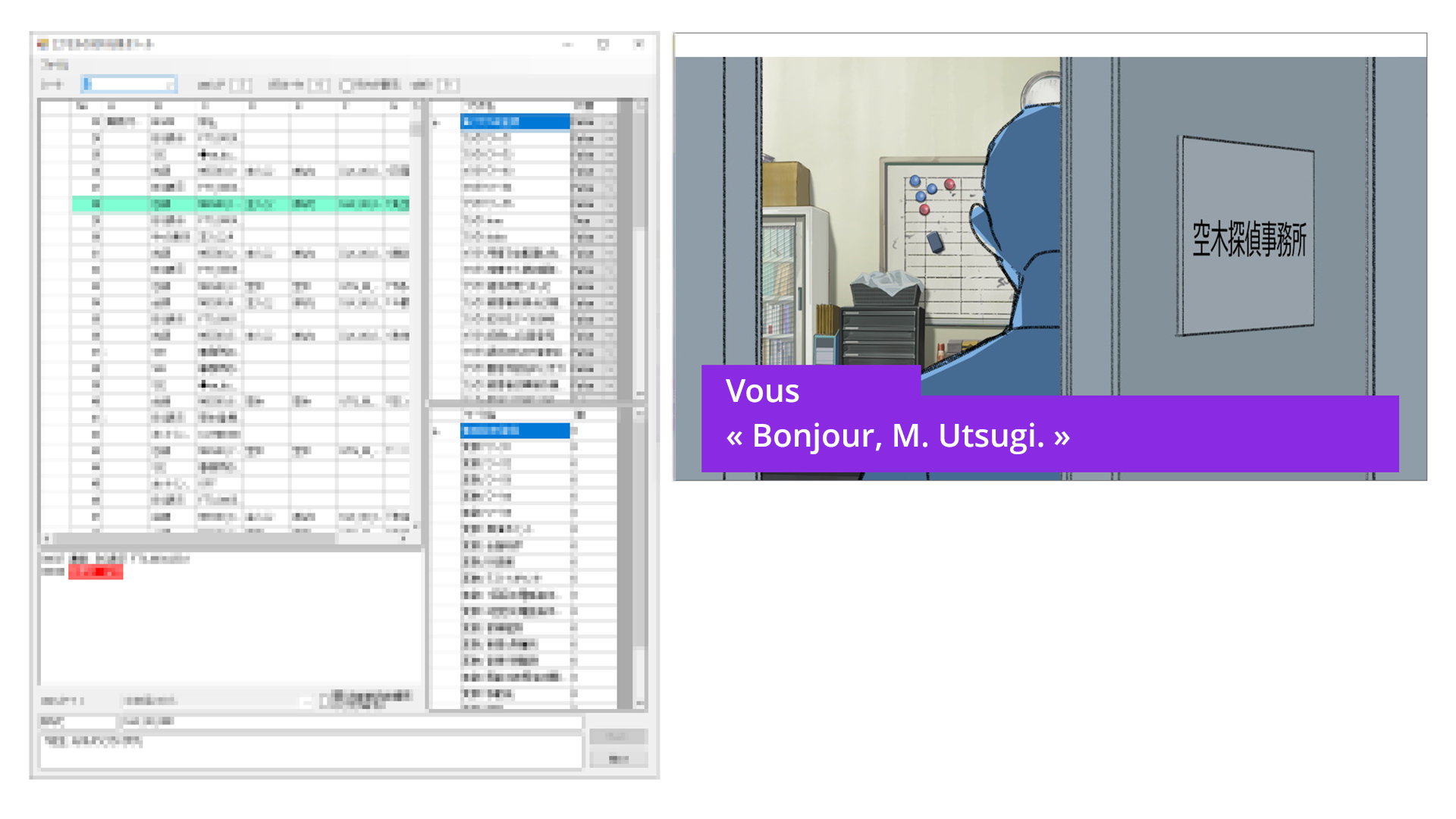Click the "Vous" speaker name tag
This screenshot has width=1456, height=819.
point(762,391)
